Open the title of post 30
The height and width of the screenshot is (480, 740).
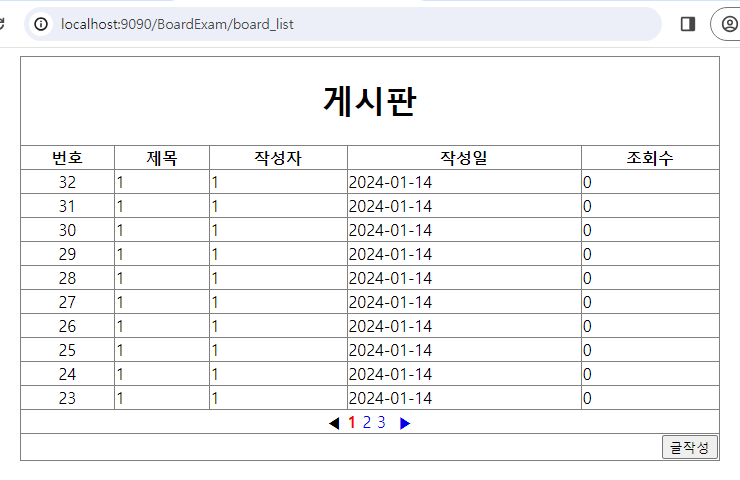[120, 230]
